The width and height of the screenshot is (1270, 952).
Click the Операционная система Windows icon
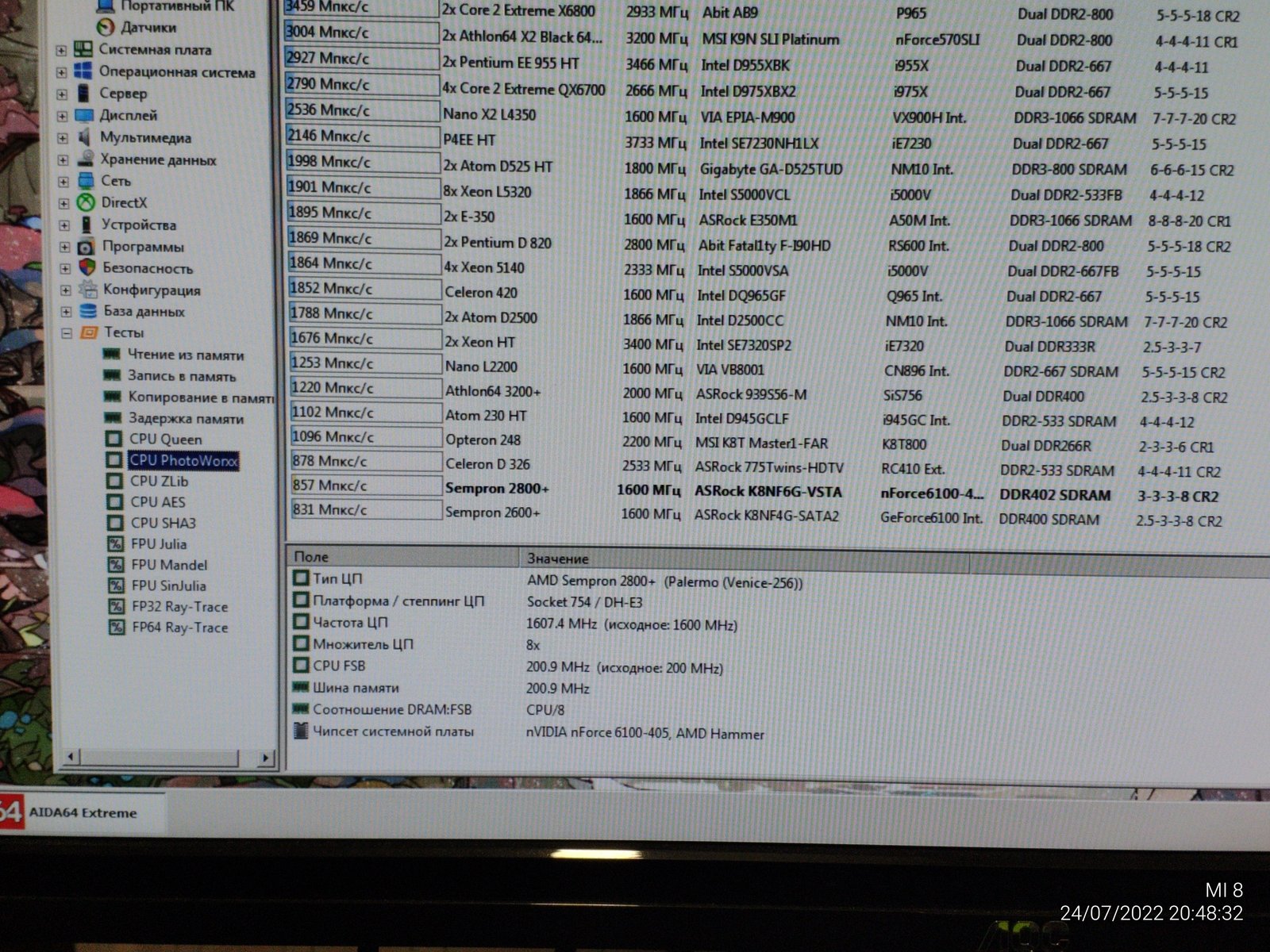point(83,71)
